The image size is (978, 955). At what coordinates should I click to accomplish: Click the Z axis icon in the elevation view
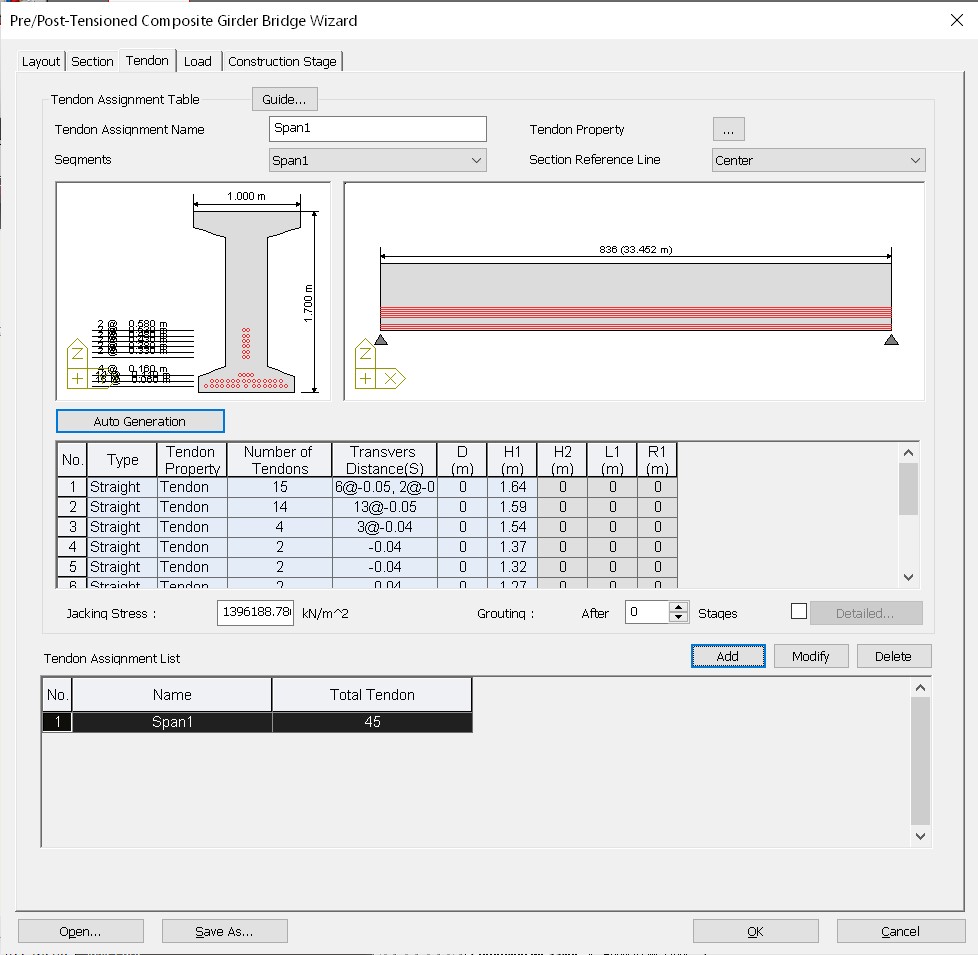coord(364,353)
